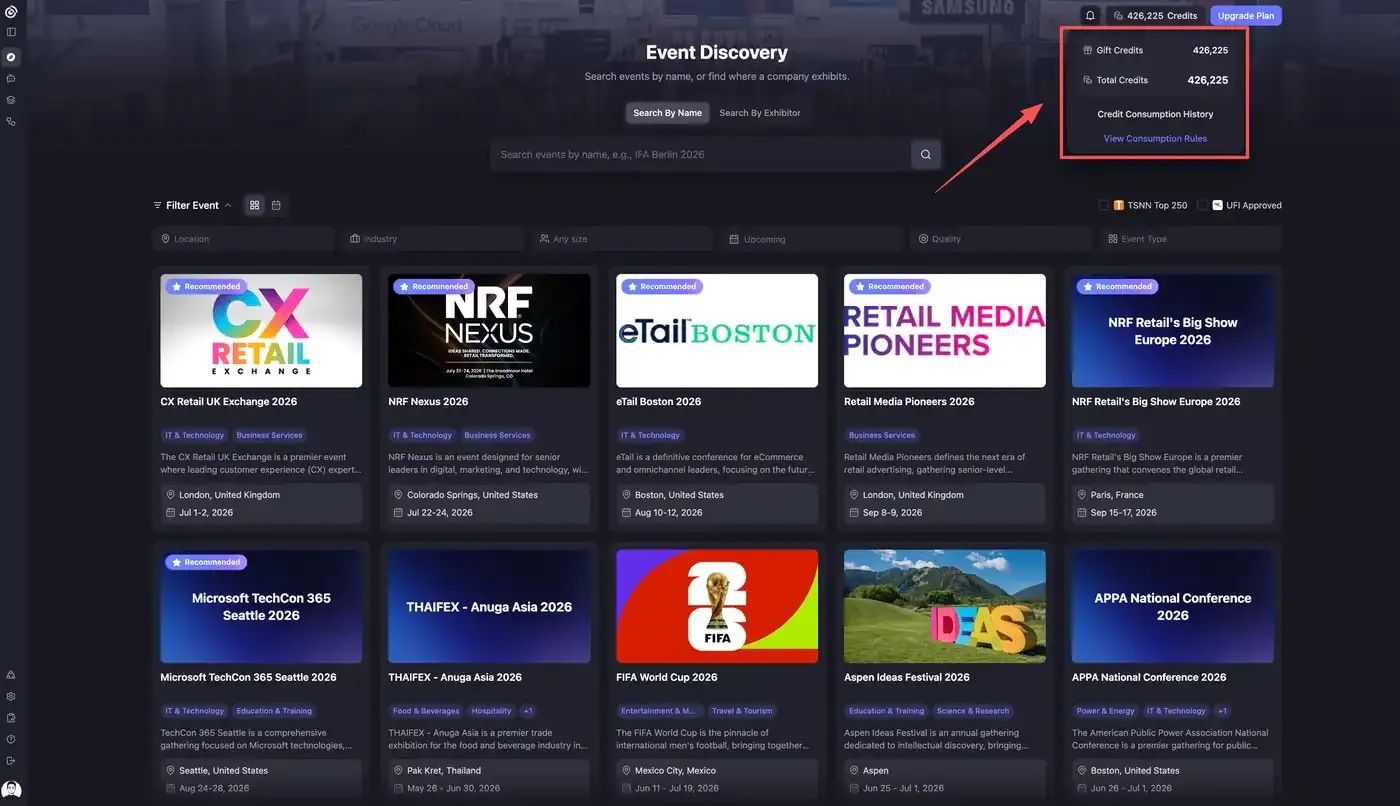
Task: Switch to calendar view icon
Action: click(x=276, y=205)
